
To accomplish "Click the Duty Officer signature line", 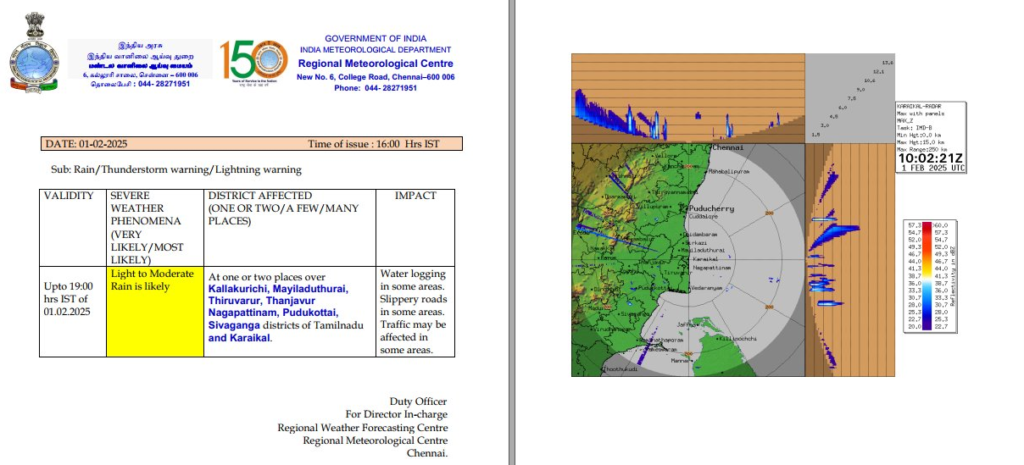I will 418,401.
